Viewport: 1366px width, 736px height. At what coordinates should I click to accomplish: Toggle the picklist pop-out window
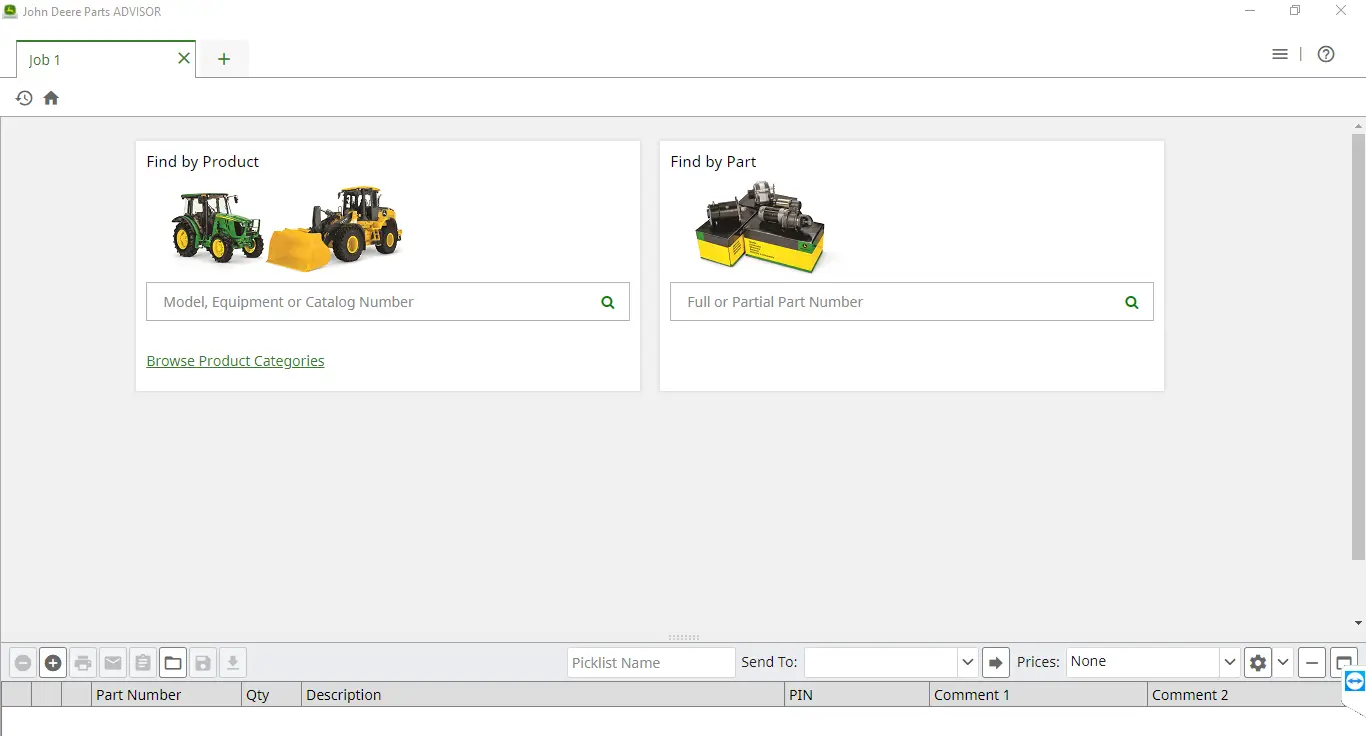[1343, 662]
